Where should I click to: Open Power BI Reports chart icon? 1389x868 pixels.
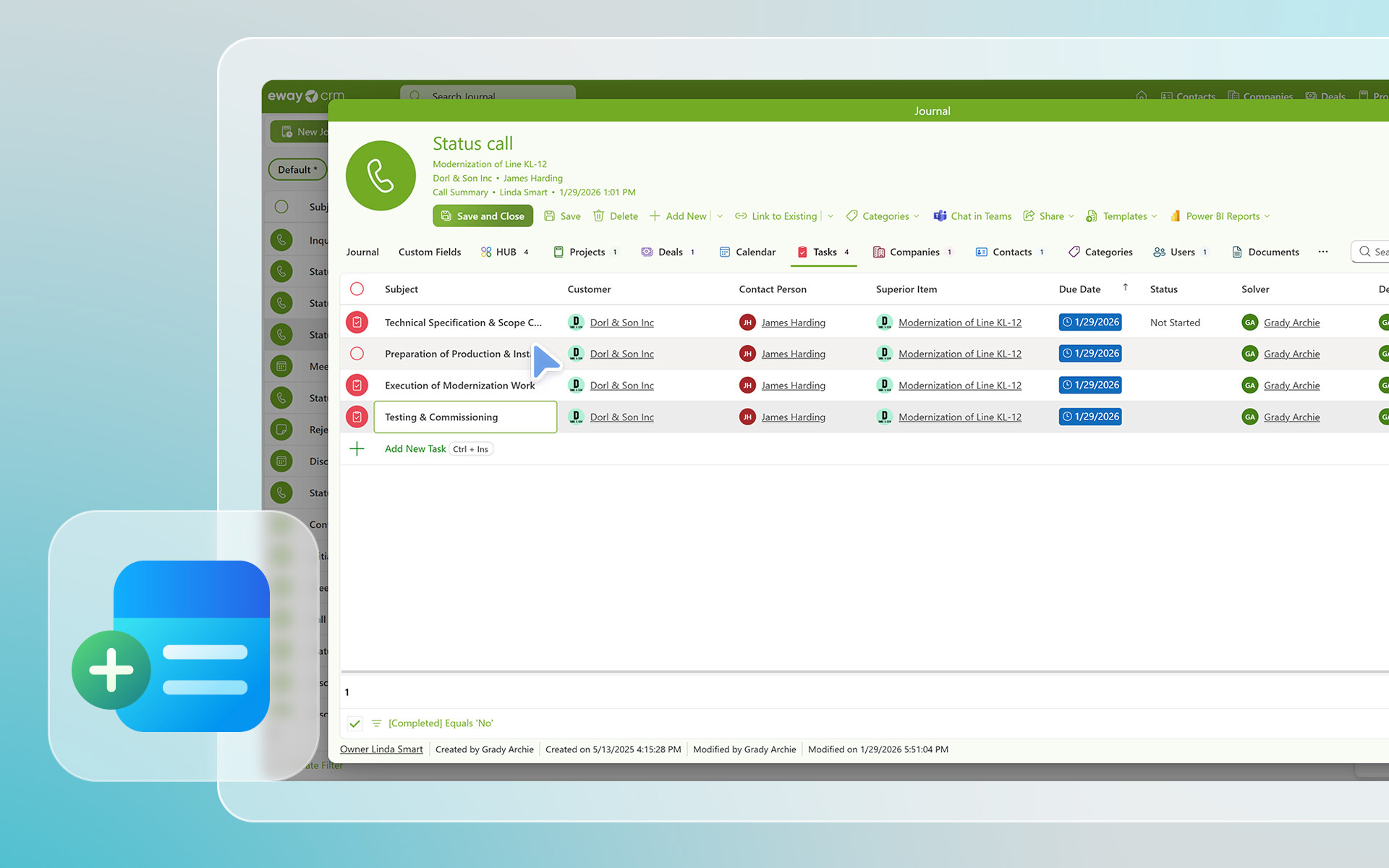click(x=1176, y=216)
